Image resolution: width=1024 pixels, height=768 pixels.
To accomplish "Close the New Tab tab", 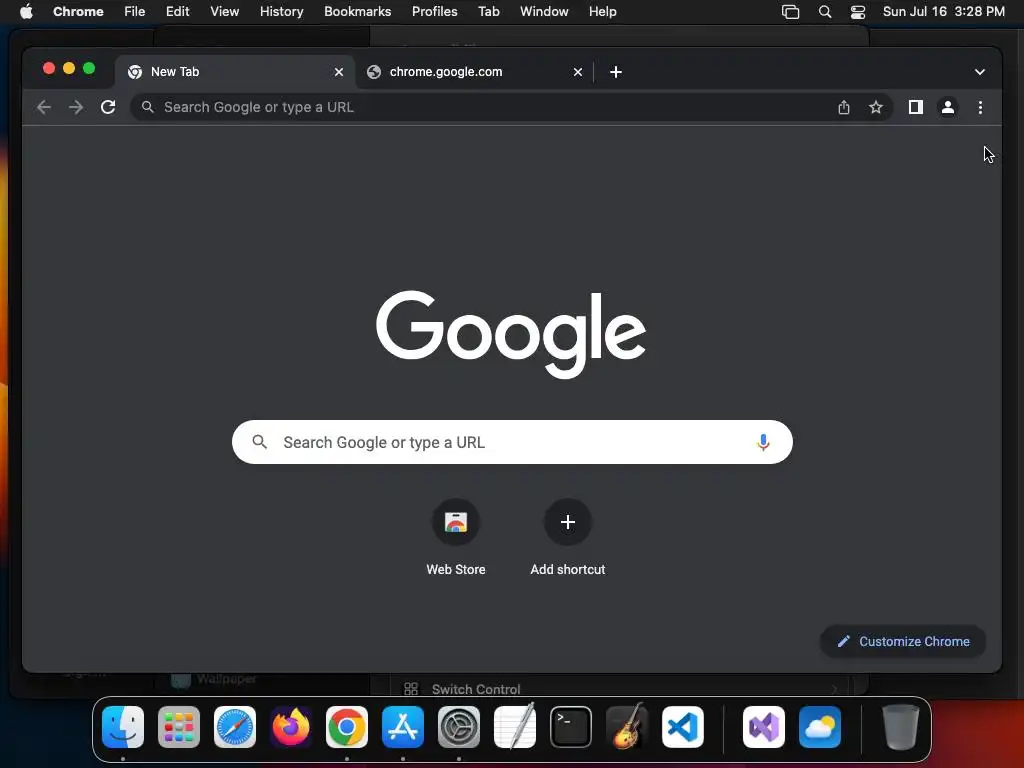I will (x=339, y=72).
